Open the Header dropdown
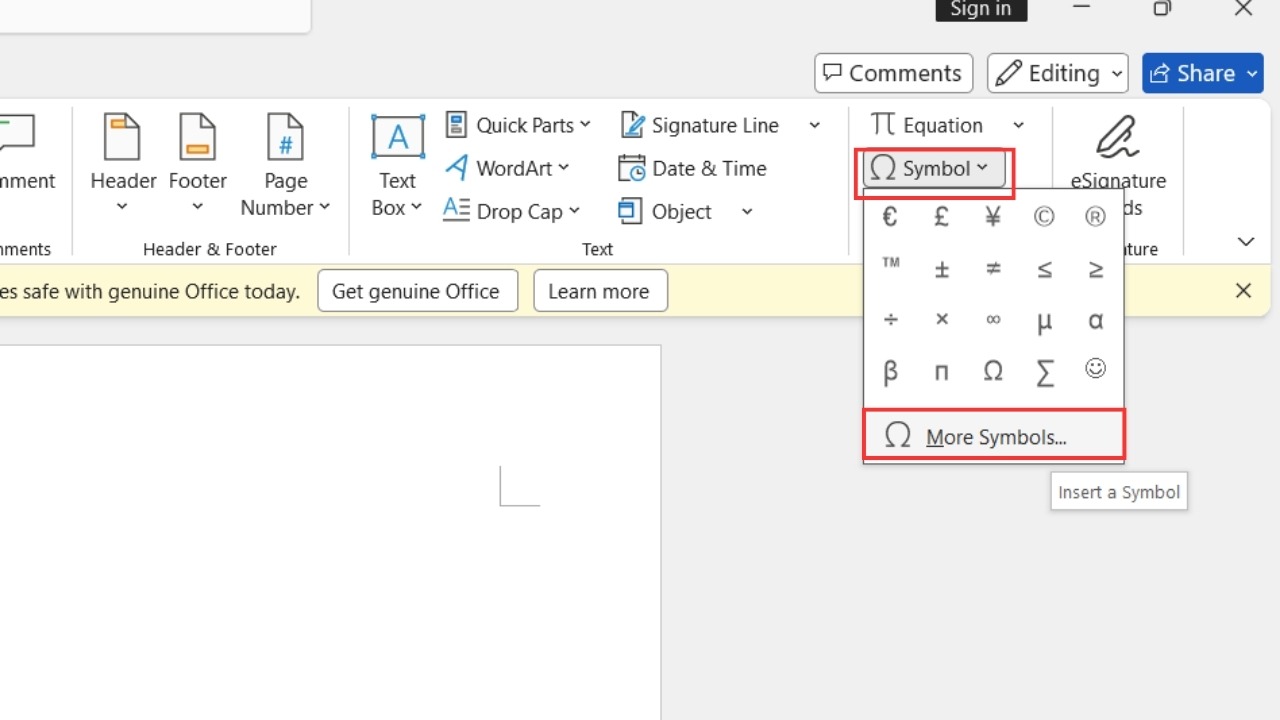1280x720 pixels. point(123,162)
